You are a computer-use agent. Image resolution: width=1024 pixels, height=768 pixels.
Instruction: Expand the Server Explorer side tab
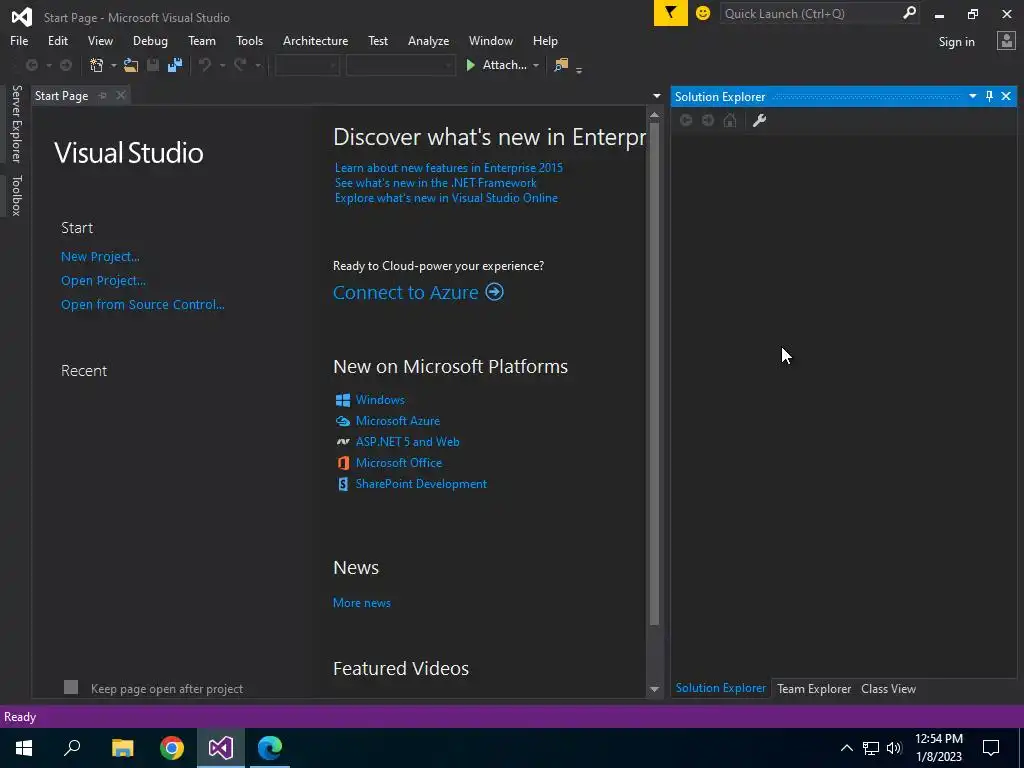16,123
